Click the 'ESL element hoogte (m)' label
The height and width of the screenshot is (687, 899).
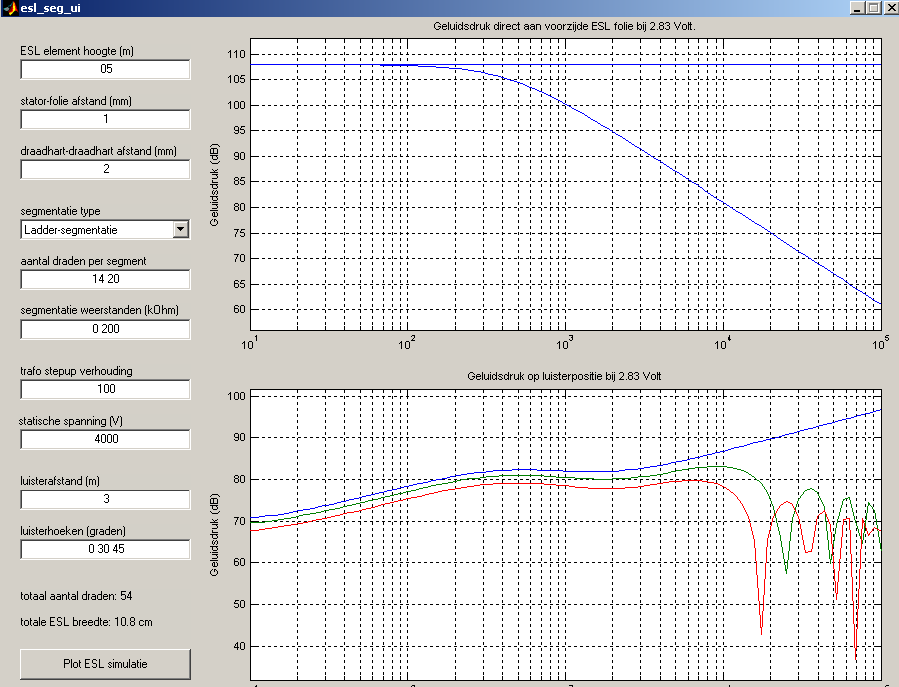tap(77, 51)
